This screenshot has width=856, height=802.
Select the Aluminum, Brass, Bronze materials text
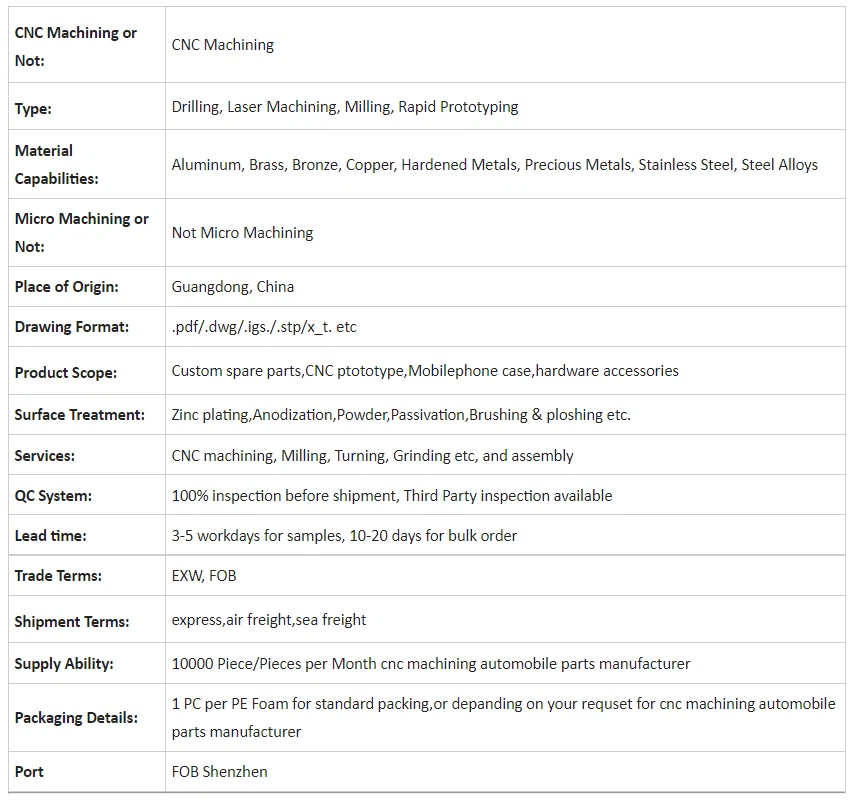[494, 164]
